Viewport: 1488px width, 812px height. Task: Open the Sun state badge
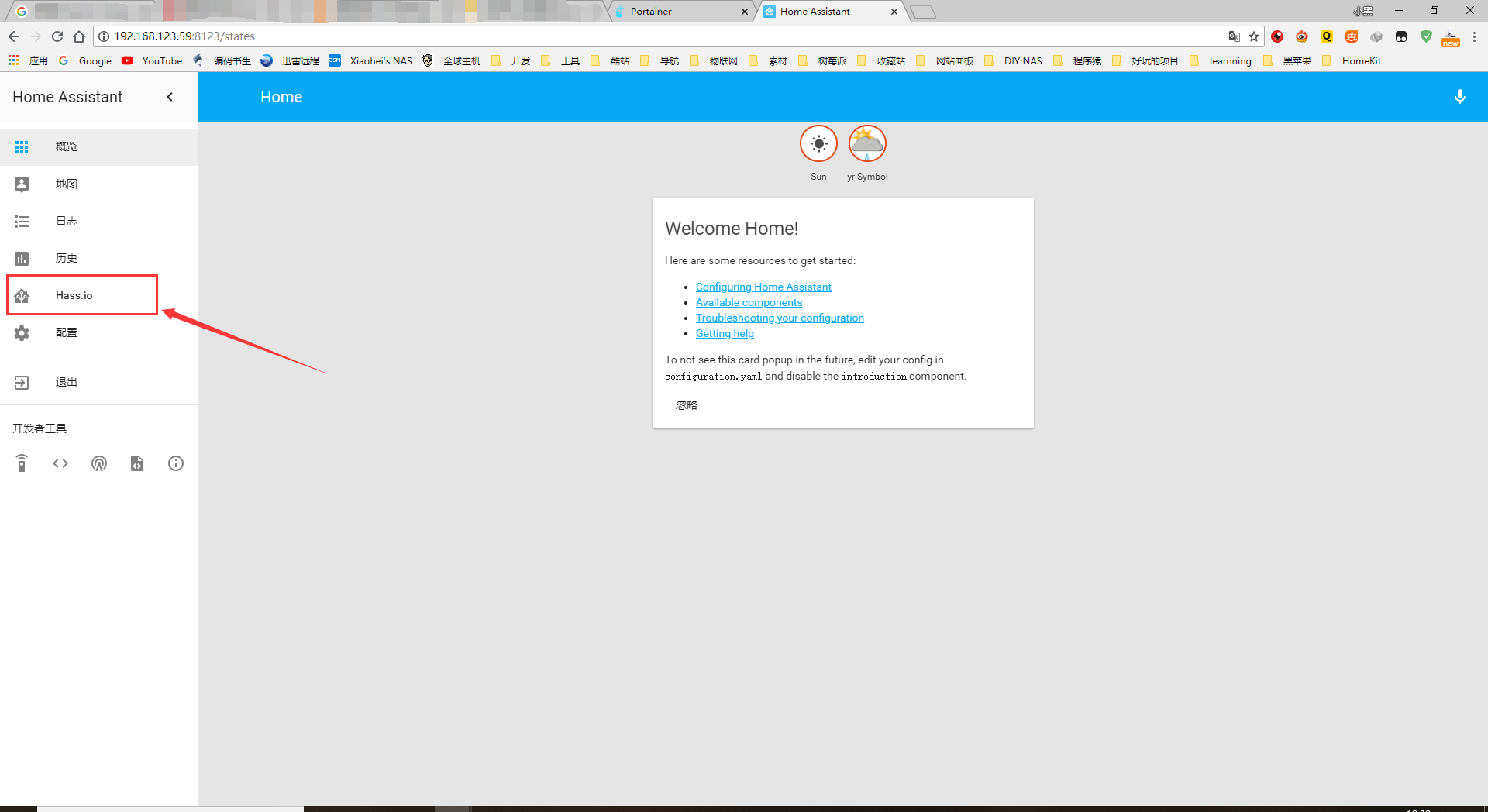pyautogui.click(x=818, y=144)
